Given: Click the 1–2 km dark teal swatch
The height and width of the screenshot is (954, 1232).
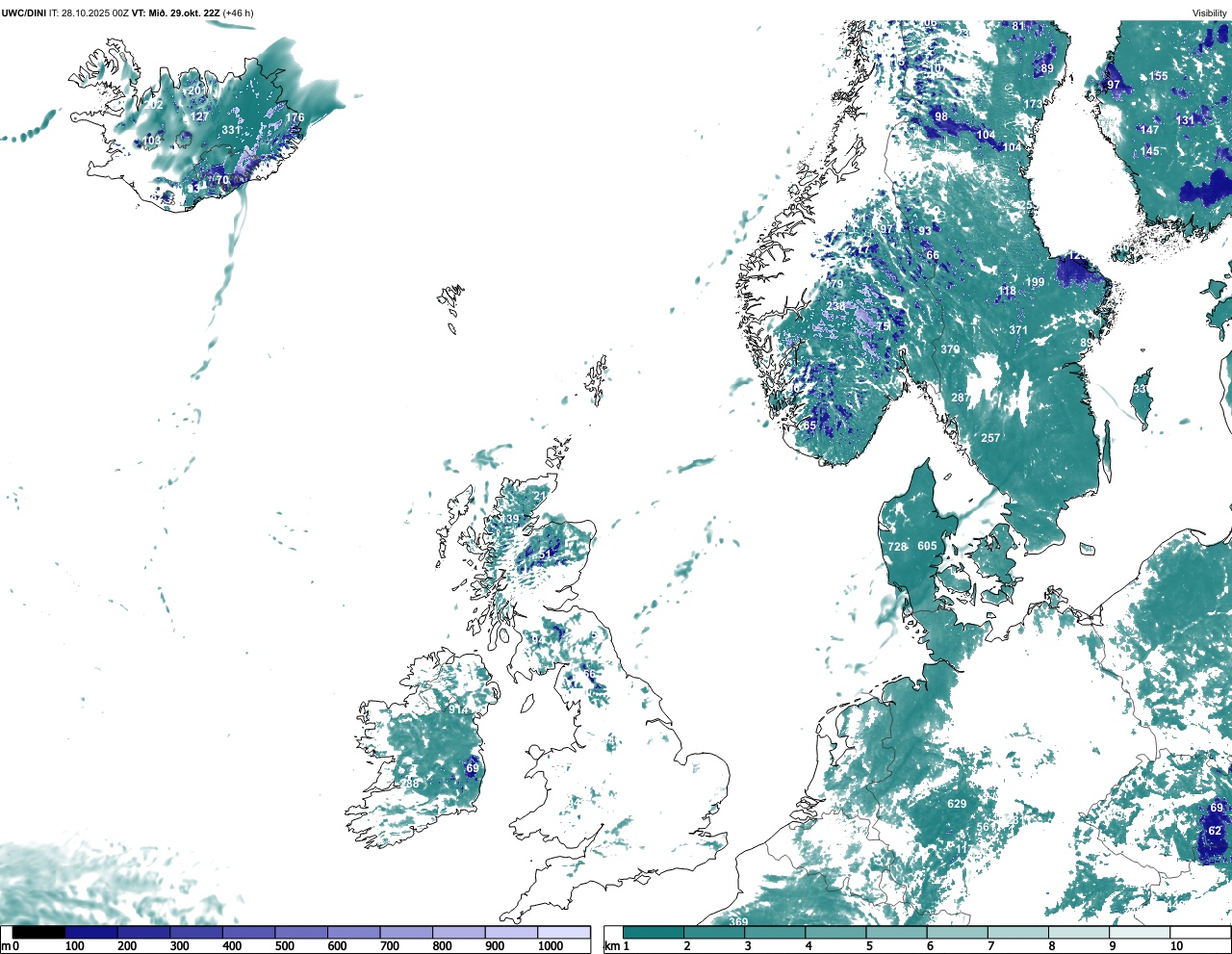Looking at the screenshot, I should pyautogui.click(x=654, y=932).
